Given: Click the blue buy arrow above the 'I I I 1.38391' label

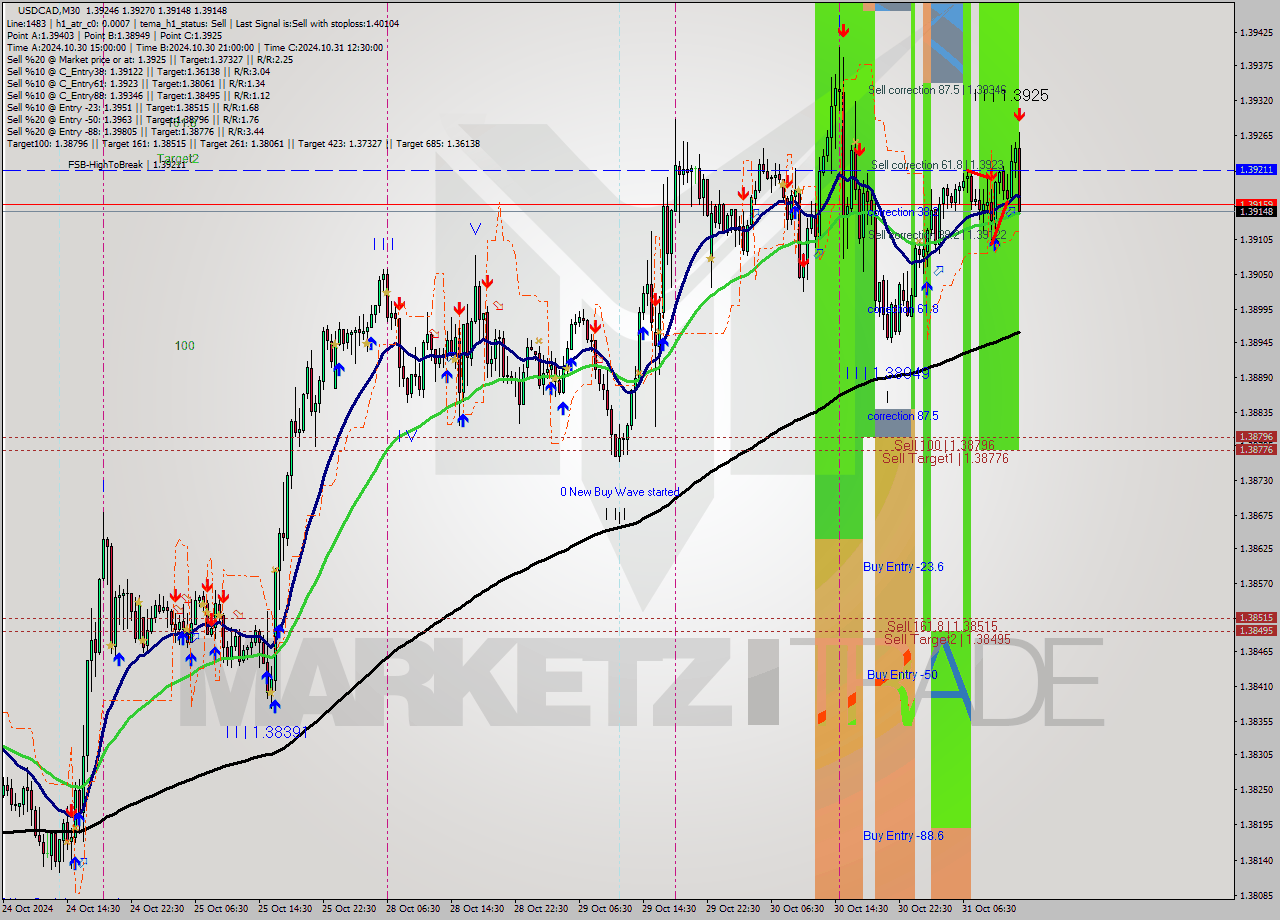Looking at the screenshot, I should point(274,705).
